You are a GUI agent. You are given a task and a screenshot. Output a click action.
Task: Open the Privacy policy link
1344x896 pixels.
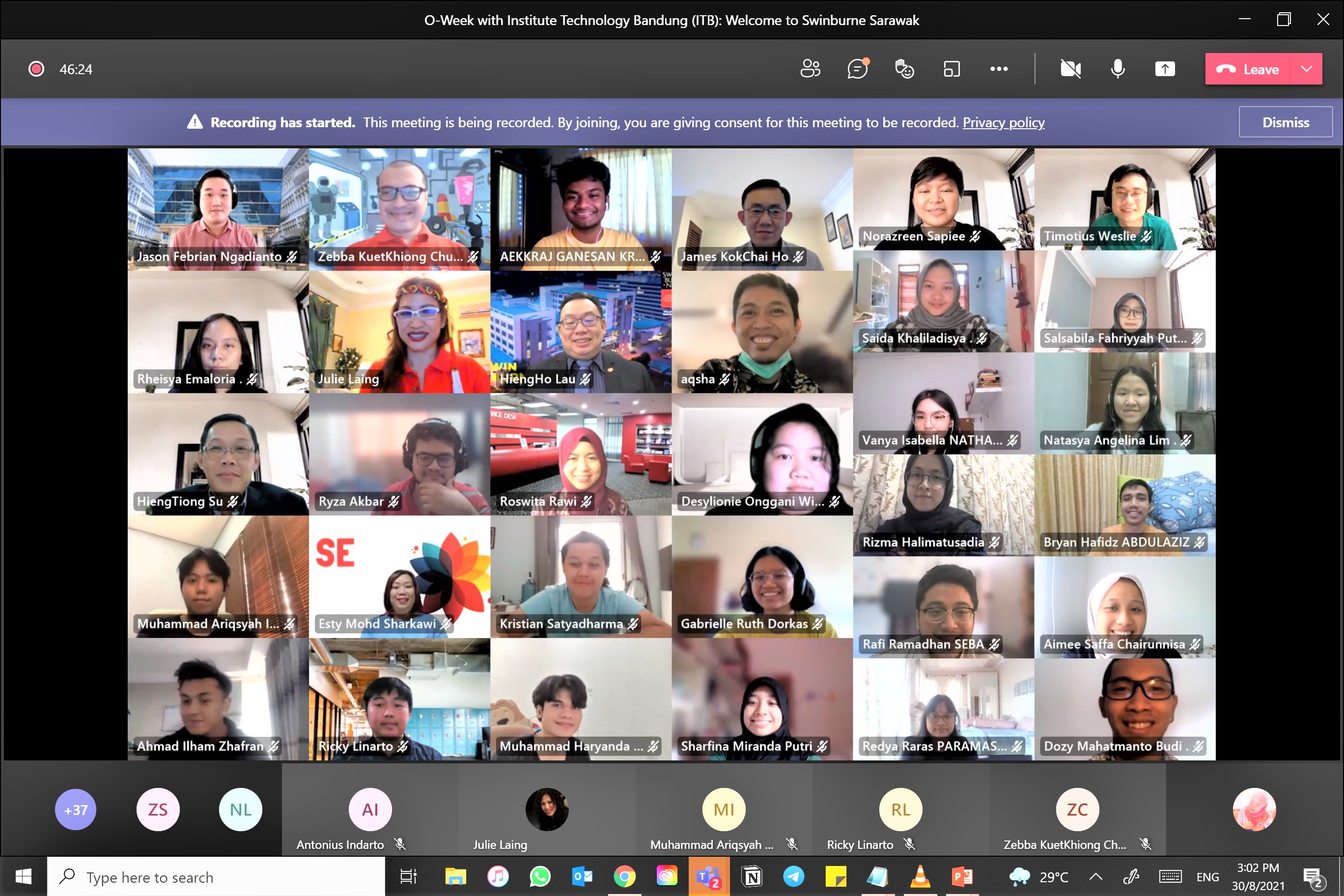coord(1004,122)
